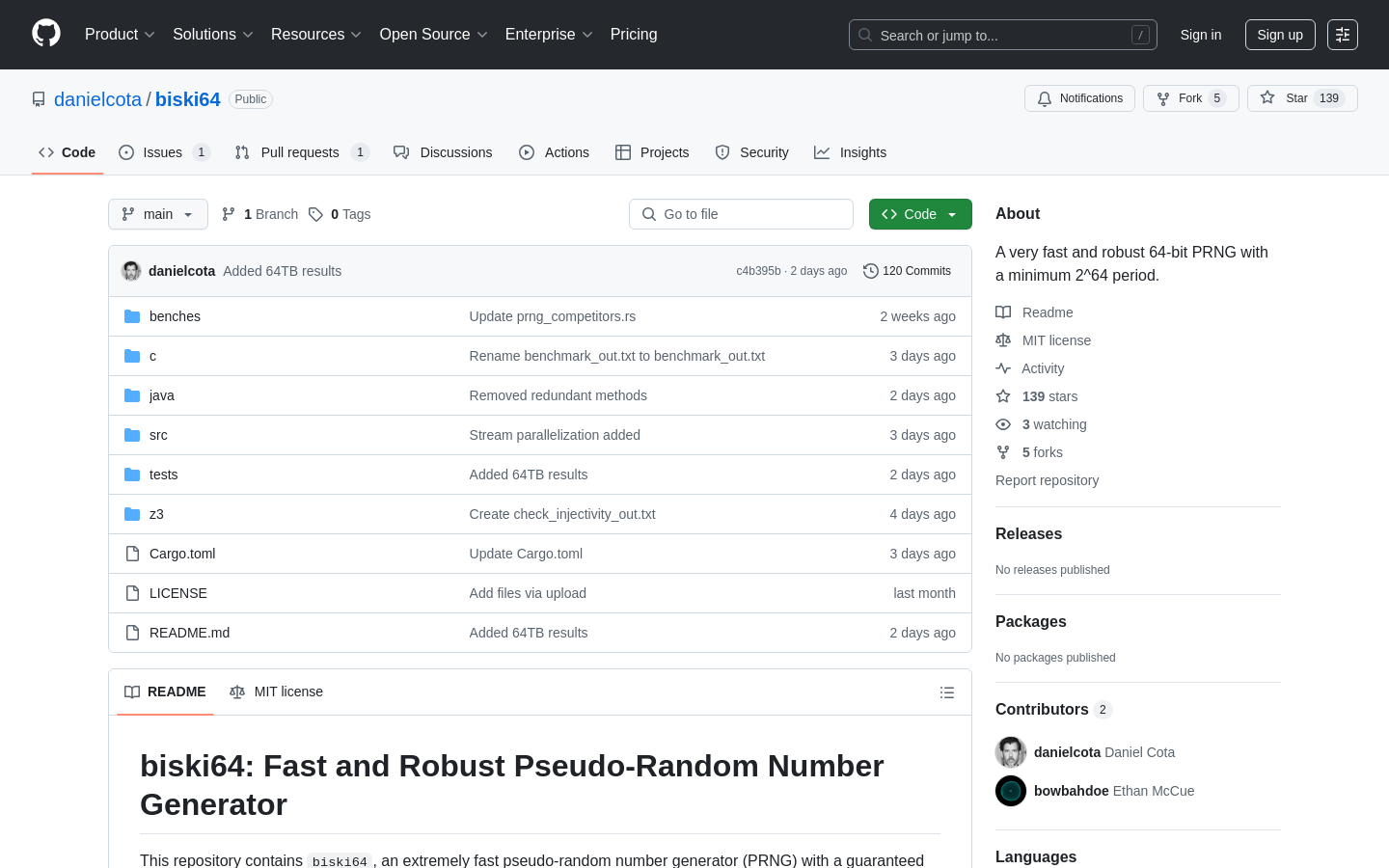Open the 'Added 64TB results' commit message in header
Viewport: 1389px width, 868px height.
[282, 271]
